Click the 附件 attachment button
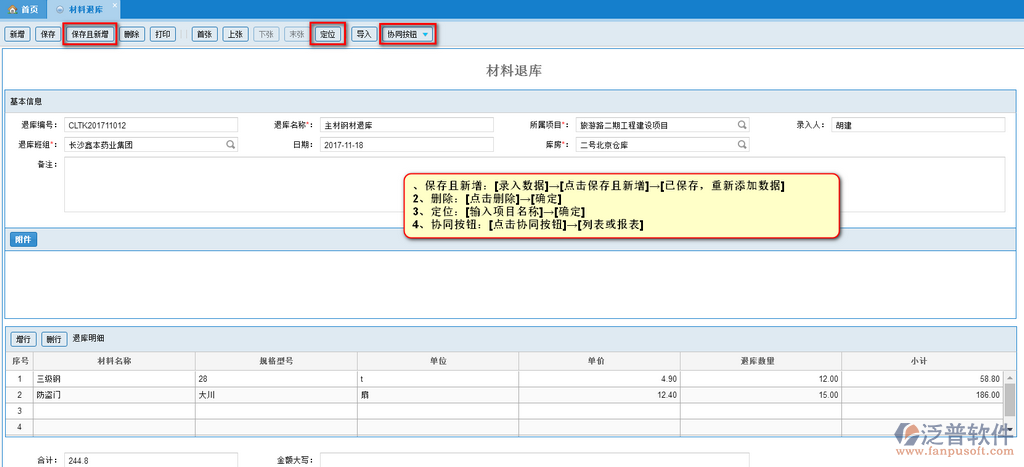This screenshot has height=467, width=1024. click(23, 240)
